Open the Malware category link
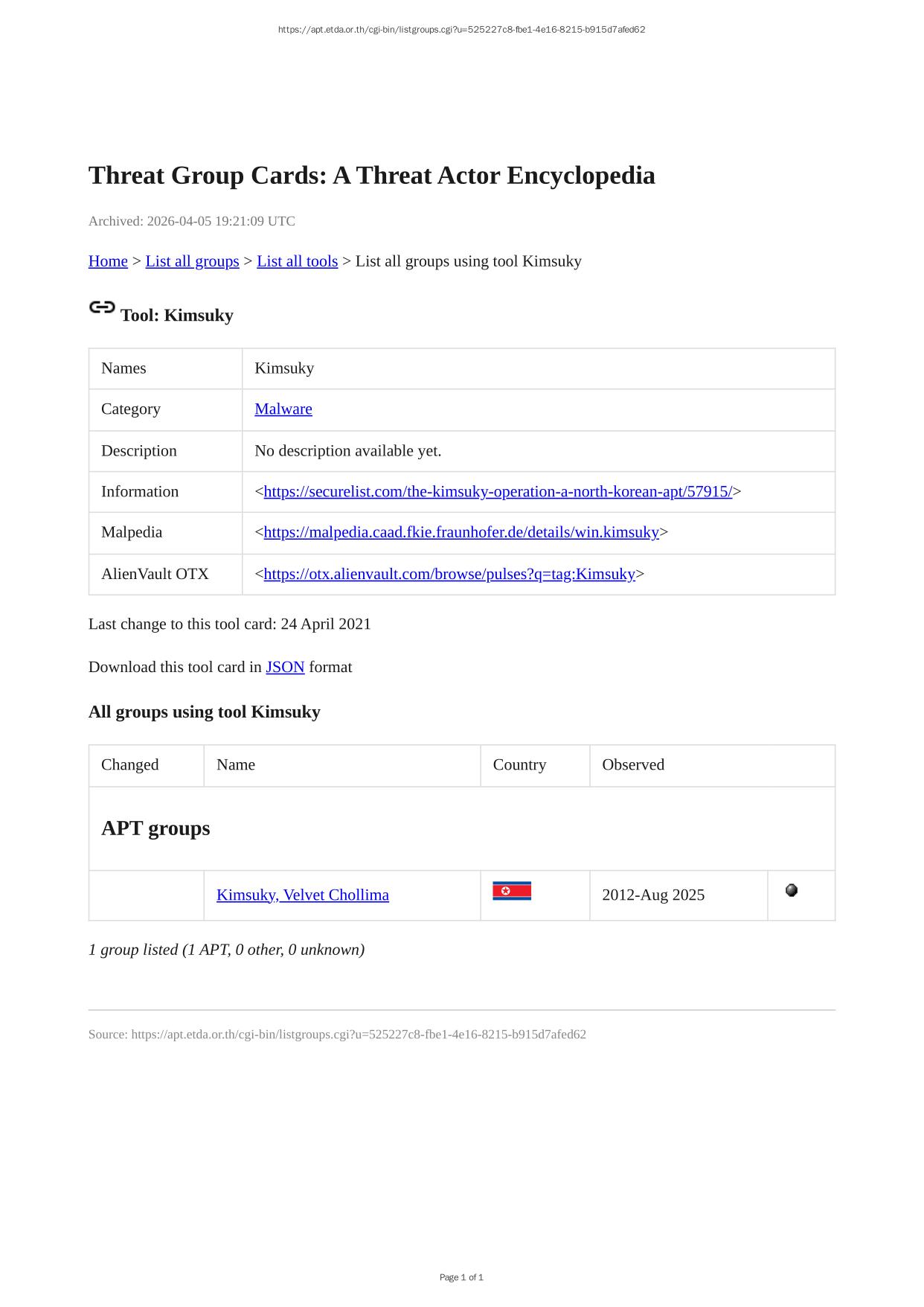 pos(283,409)
